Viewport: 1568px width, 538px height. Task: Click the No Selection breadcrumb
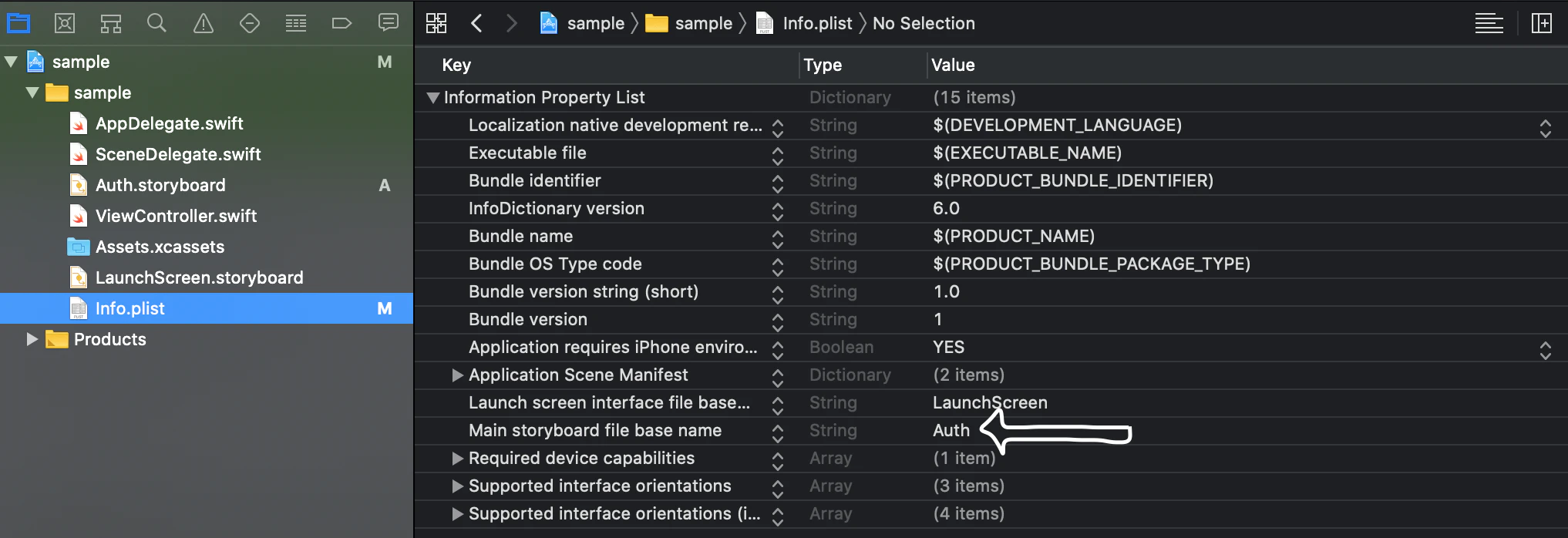[x=924, y=23]
